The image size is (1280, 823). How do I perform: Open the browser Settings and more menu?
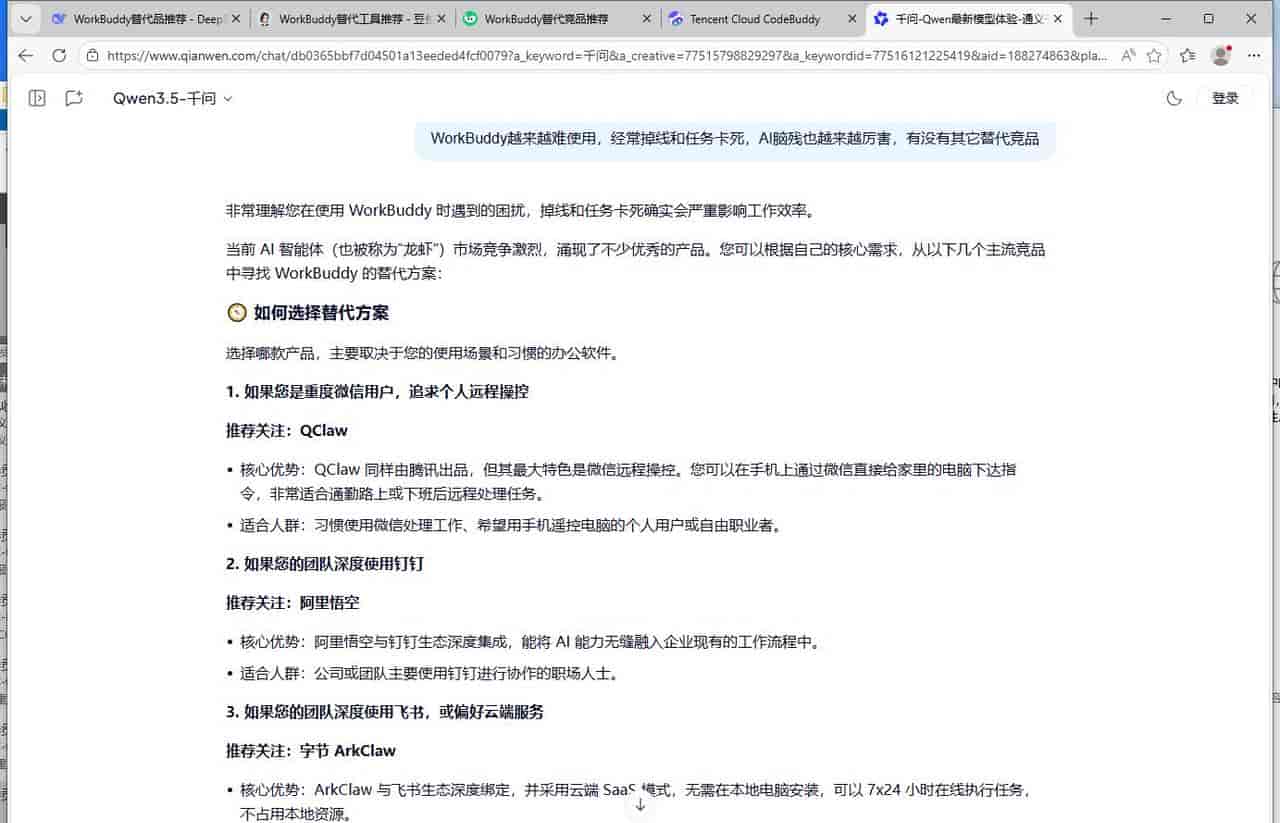[1254, 56]
